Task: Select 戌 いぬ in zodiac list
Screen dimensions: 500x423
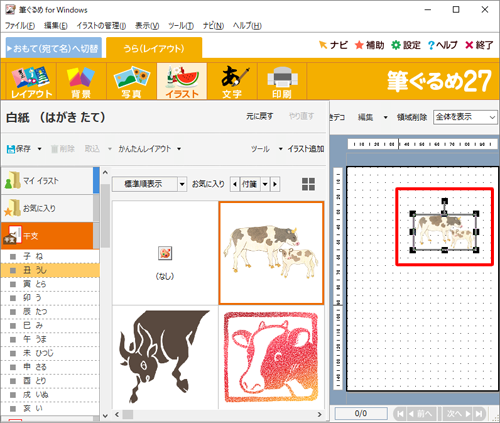Action: click(50, 395)
